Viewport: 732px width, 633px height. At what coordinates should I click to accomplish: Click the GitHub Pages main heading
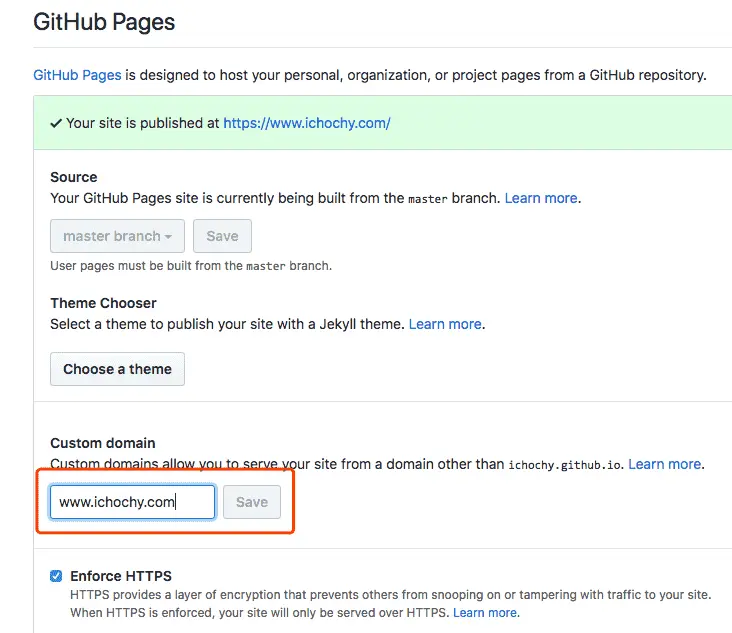[104, 21]
